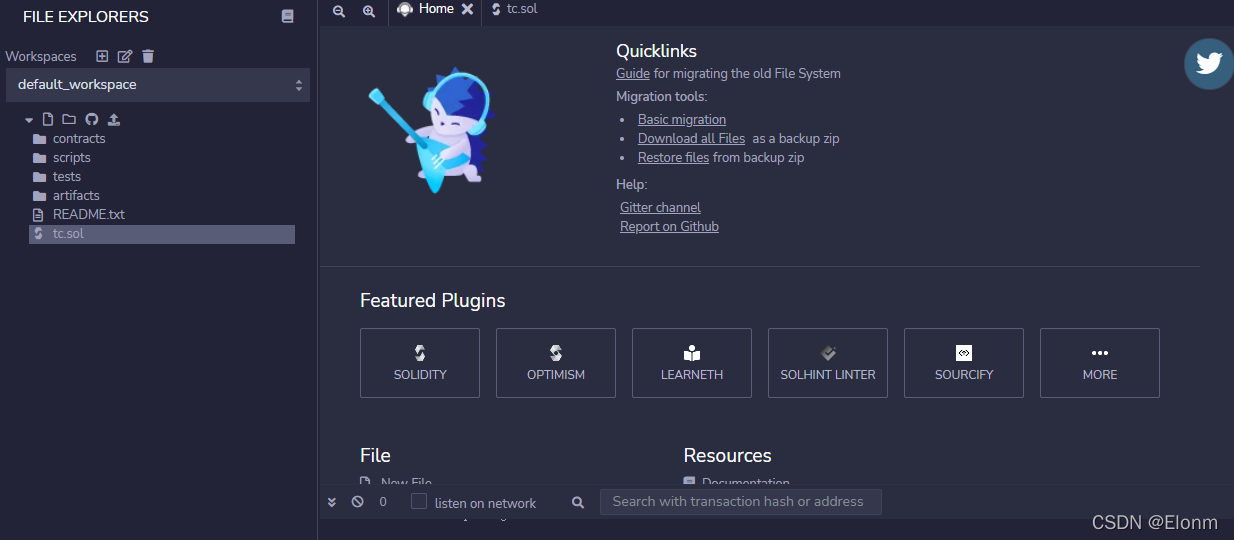Publish files to GitHub gist icon
The image size is (1234, 540).
[x=92, y=119]
